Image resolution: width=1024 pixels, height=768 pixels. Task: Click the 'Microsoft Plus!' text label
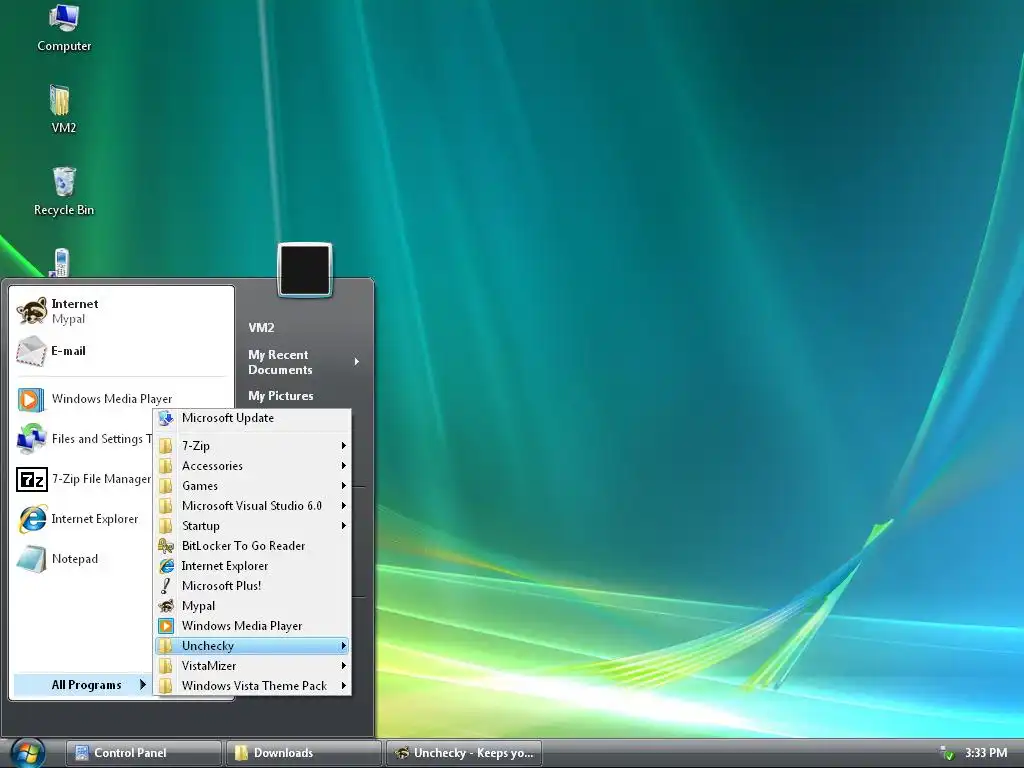[x=221, y=586]
